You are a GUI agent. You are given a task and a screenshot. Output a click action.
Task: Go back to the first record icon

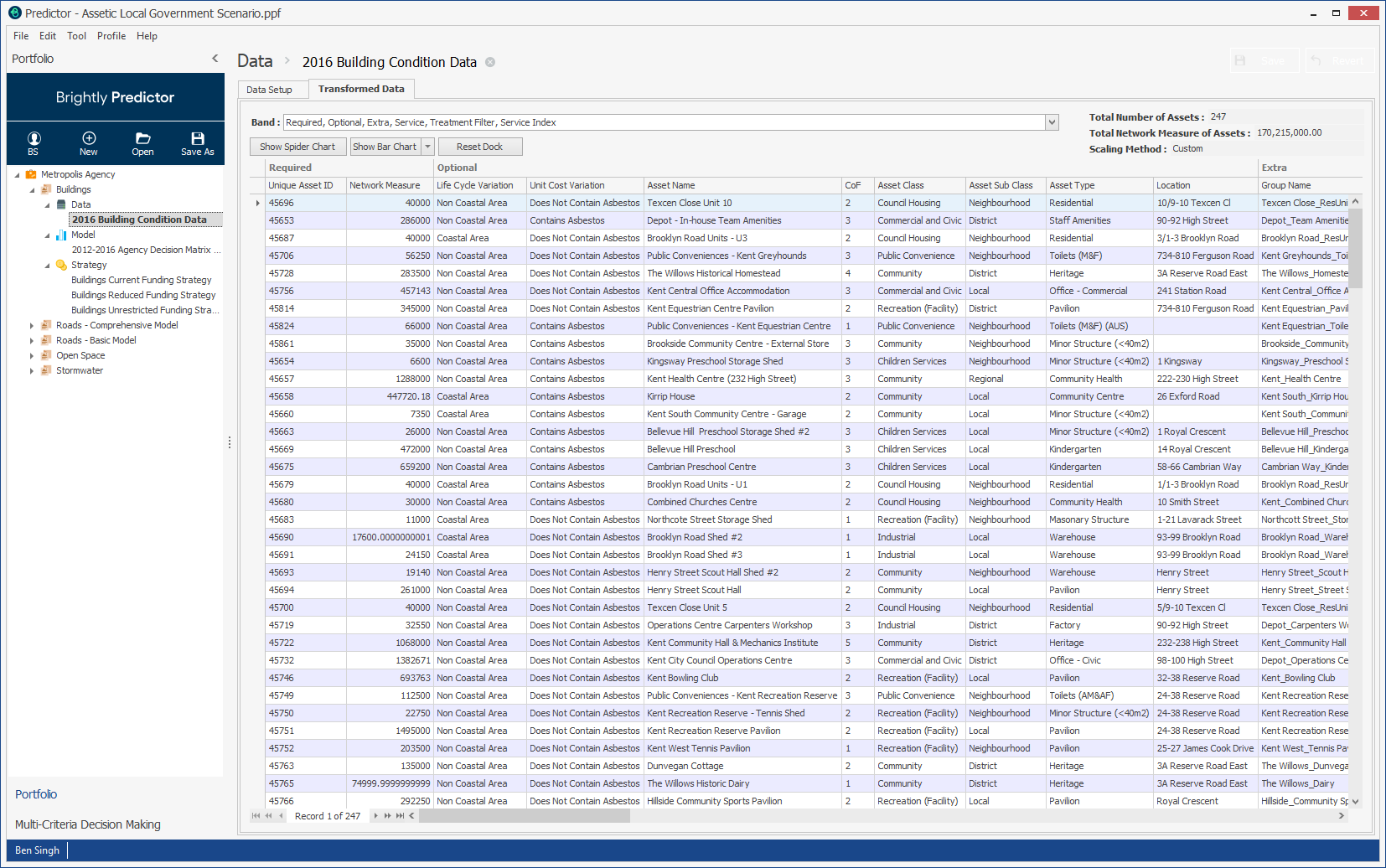pyautogui.click(x=256, y=815)
